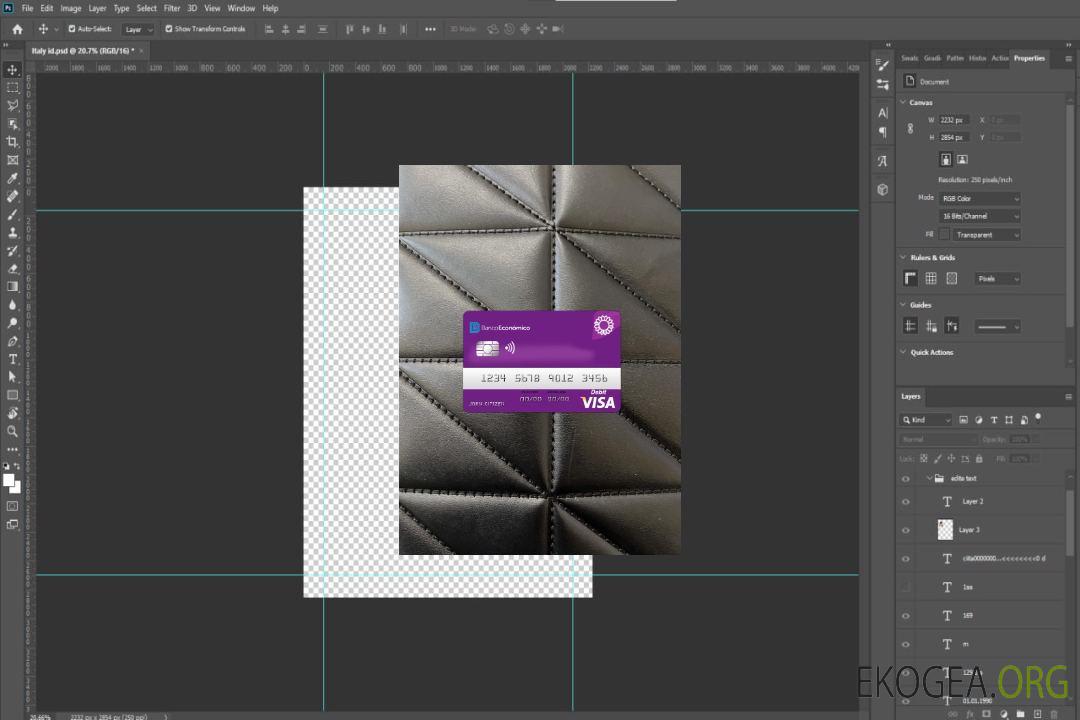Activate the Zoom tool
This screenshot has width=1080, height=720.
pyautogui.click(x=13, y=431)
